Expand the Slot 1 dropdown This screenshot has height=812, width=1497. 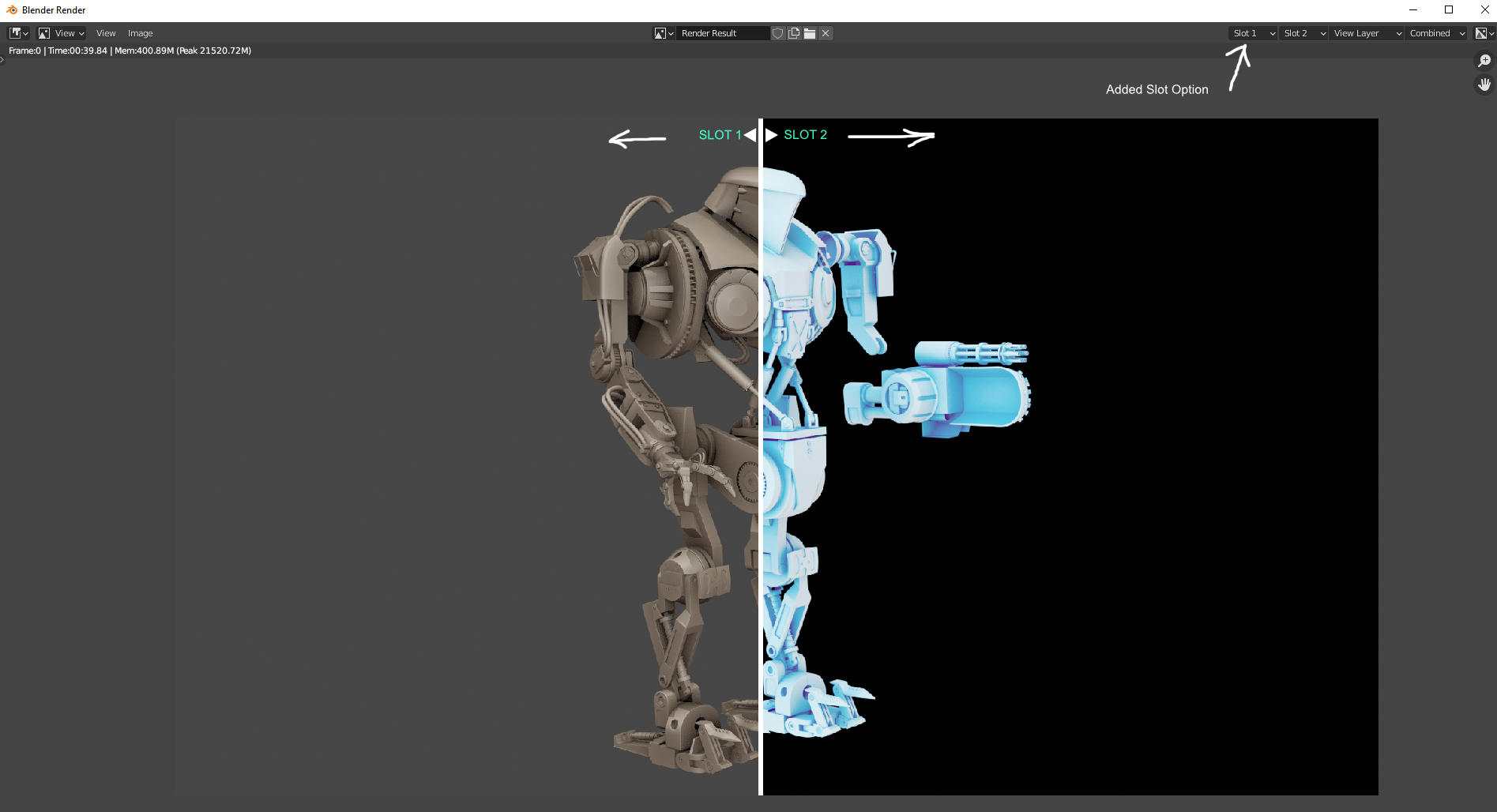(x=1254, y=33)
